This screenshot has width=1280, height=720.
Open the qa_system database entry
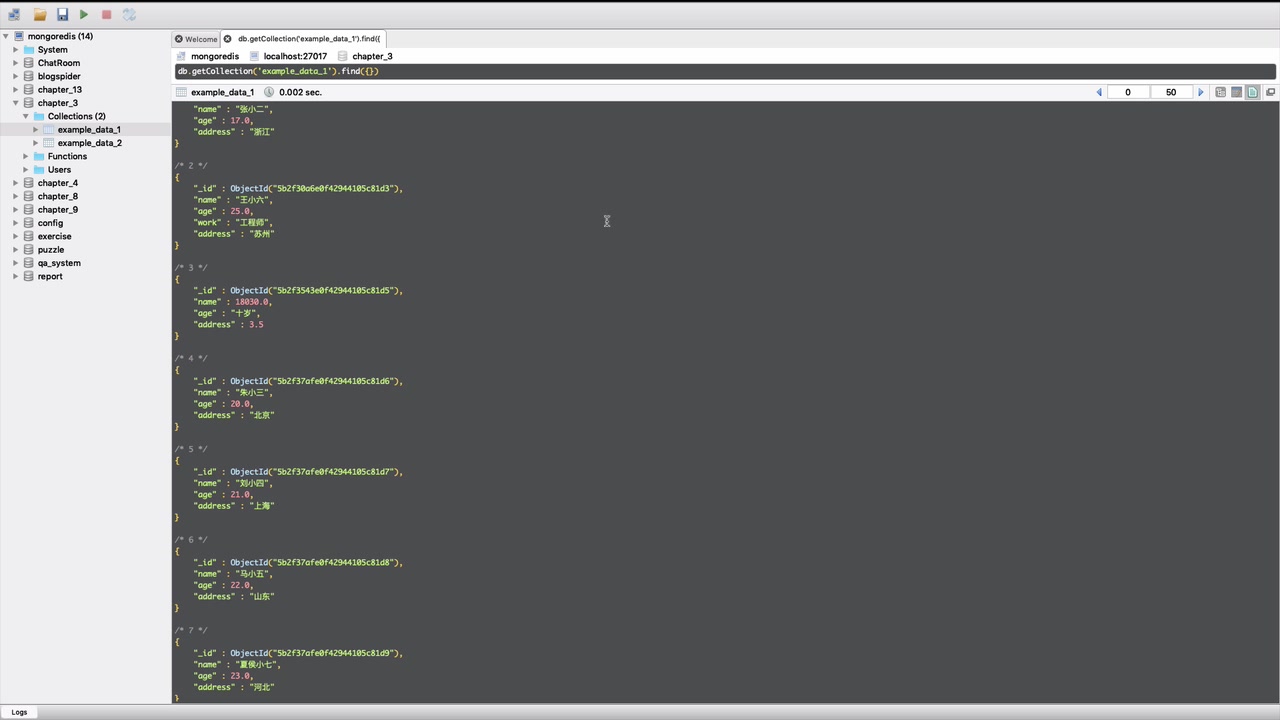[x=59, y=262]
